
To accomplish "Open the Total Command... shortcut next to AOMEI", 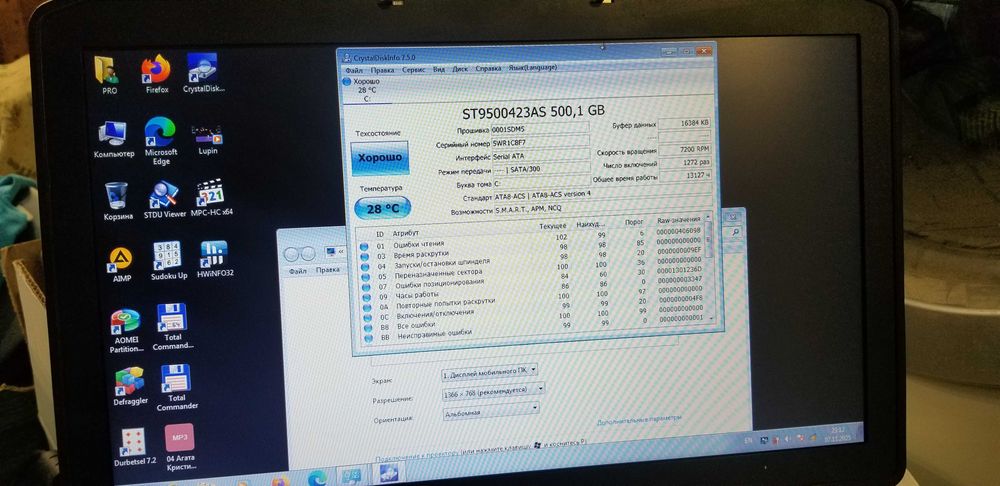I will pos(172,327).
